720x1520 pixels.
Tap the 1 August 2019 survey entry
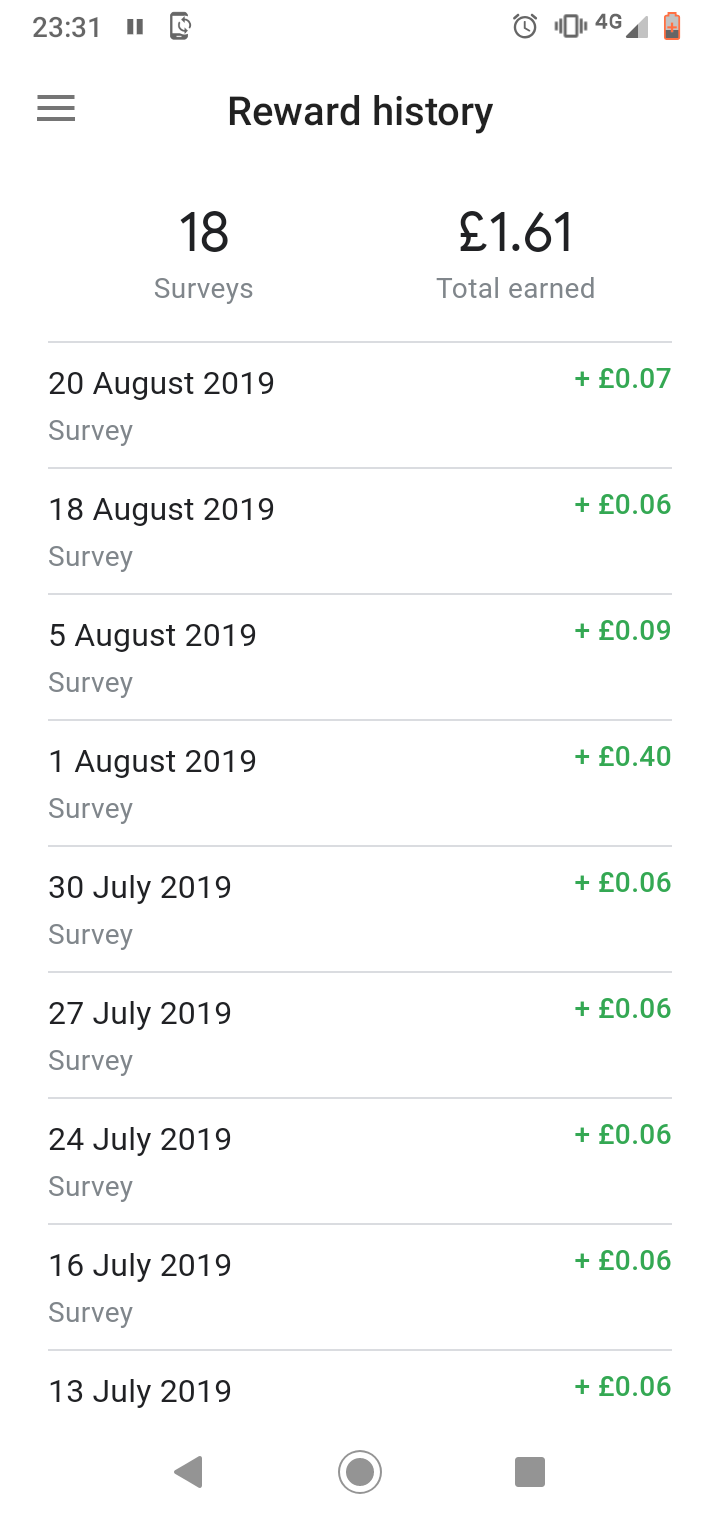[x=360, y=784]
